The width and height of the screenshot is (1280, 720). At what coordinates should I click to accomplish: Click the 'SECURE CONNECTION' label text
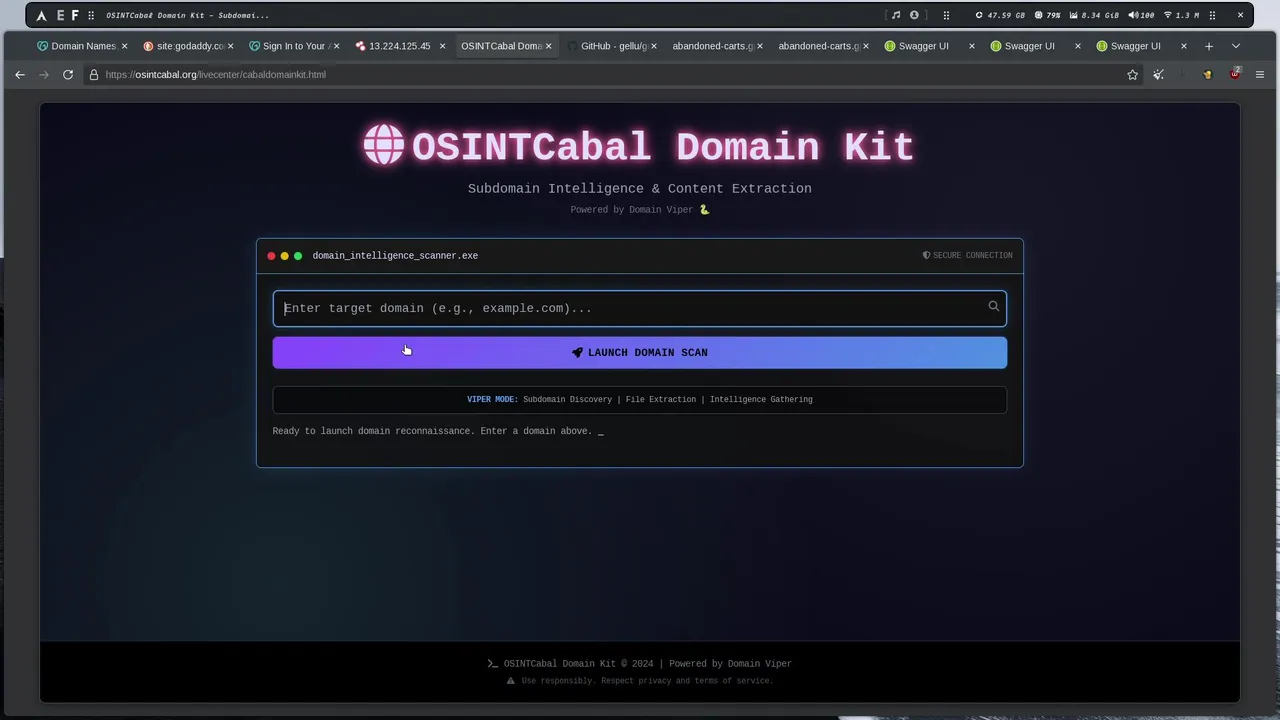(x=973, y=256)
